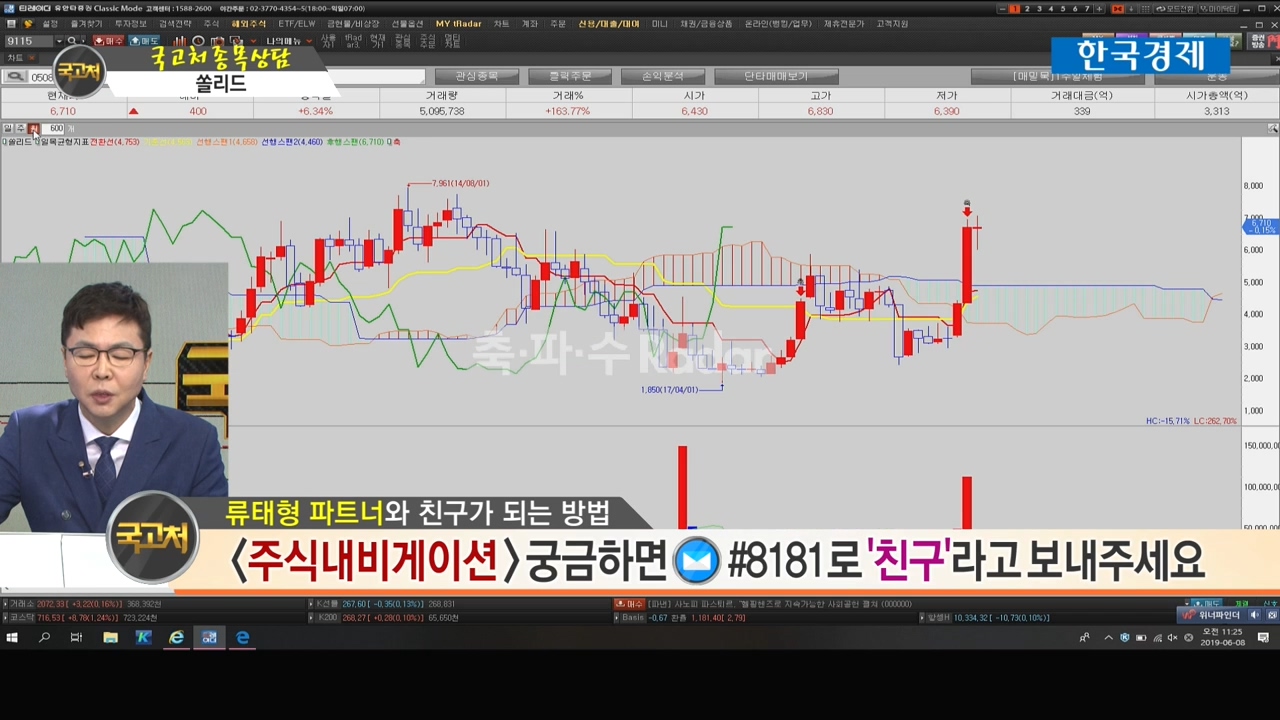Open the Edge browser on taskbar
The image size is (1280, 720).
(242, 637)
